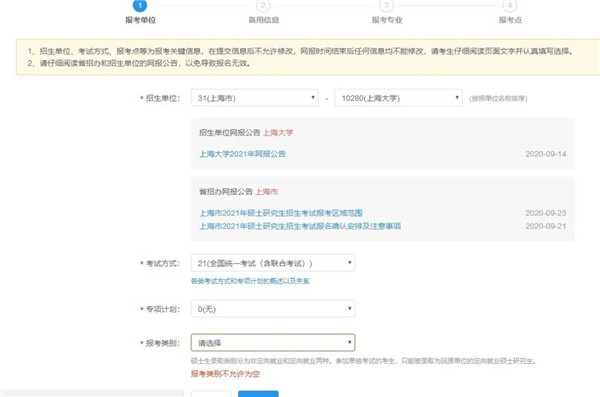Viewport: 600px width, 397px height.
Task: Click gray note under 报考类别 about 硕士生录取类别
Action: click(364, 361)
